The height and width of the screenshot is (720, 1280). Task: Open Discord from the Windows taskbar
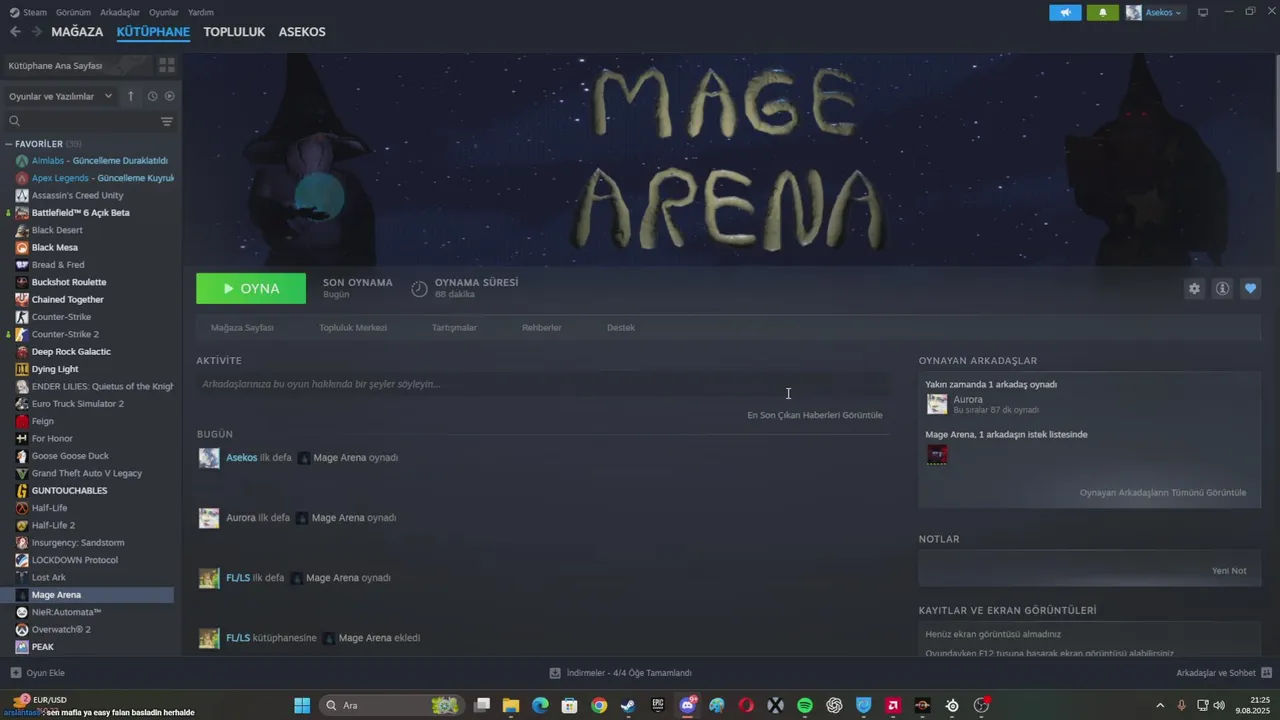[687, 705]
